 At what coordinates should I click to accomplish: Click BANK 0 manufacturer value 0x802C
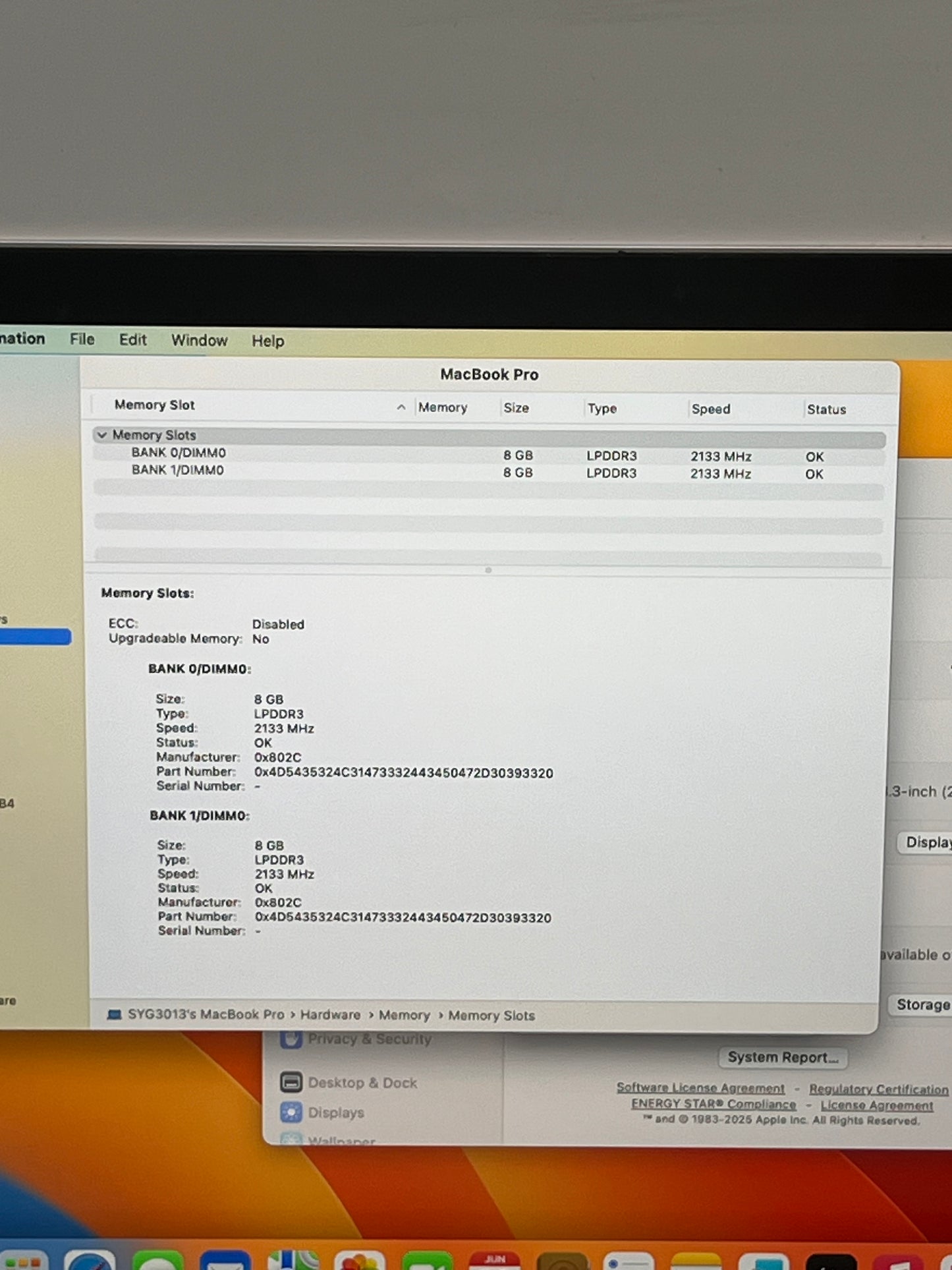(277, 757)
